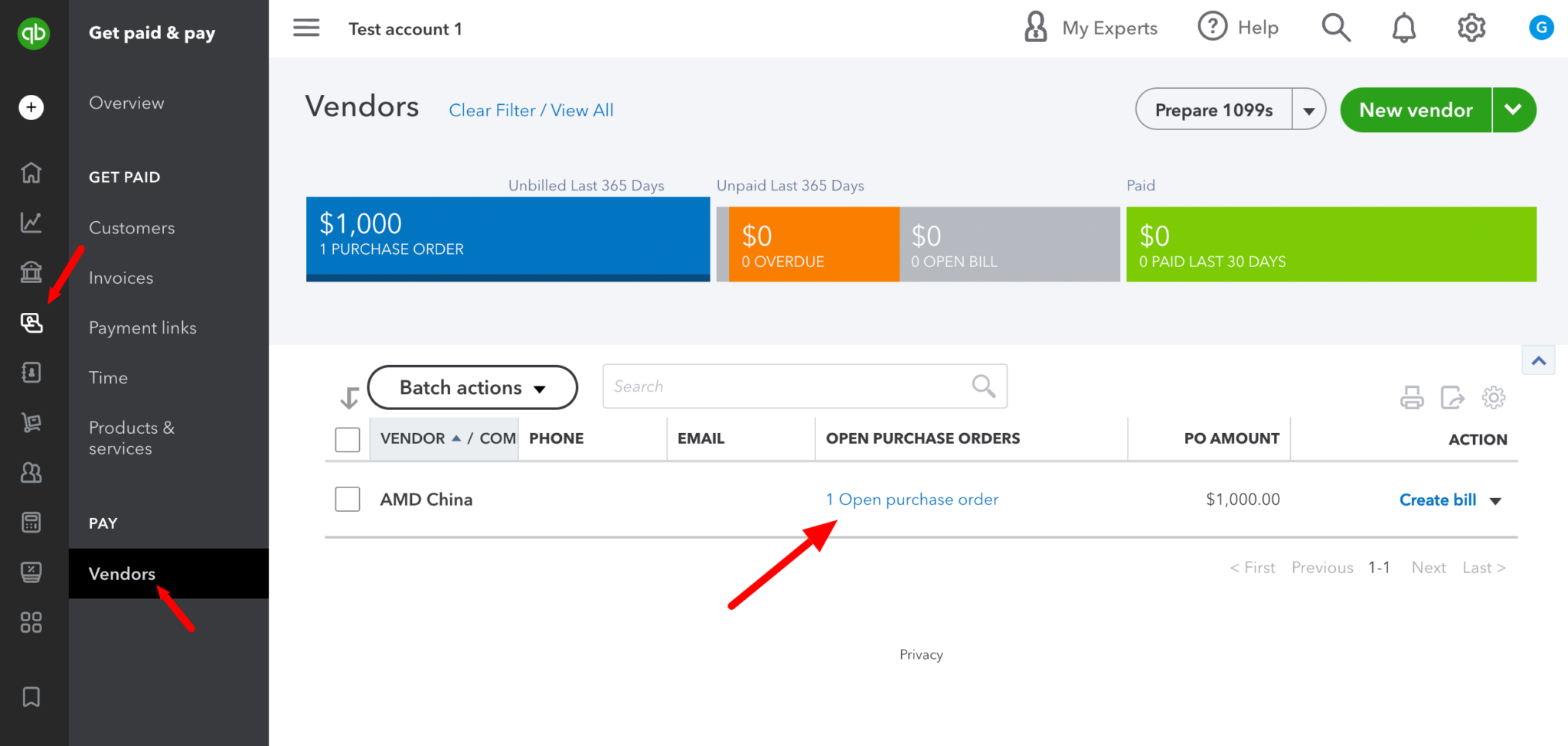Tick the AMD China row checkbox
This screenshot has height=746, width=1568.
[x=348, y=500]
